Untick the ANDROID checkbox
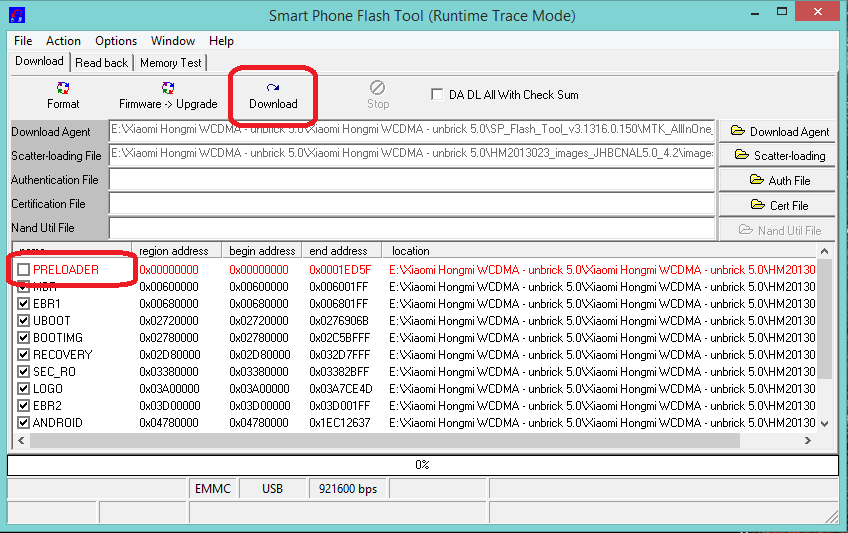This screenshot has height=533, width=848. [23, 422]
